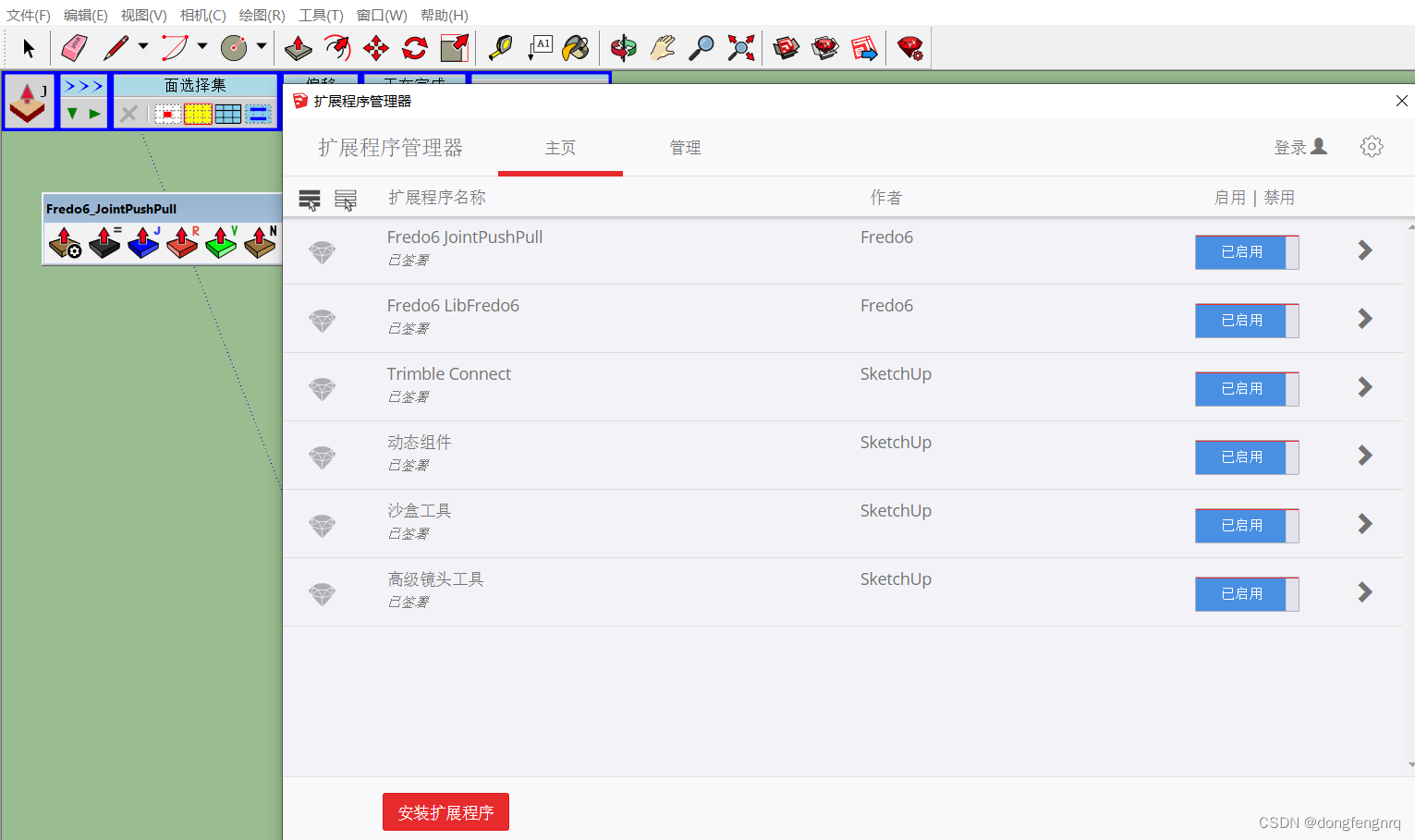Viewport: 1415px width, 840px height.
Task: Select the Pan hand tool
Action: point(663,47)
